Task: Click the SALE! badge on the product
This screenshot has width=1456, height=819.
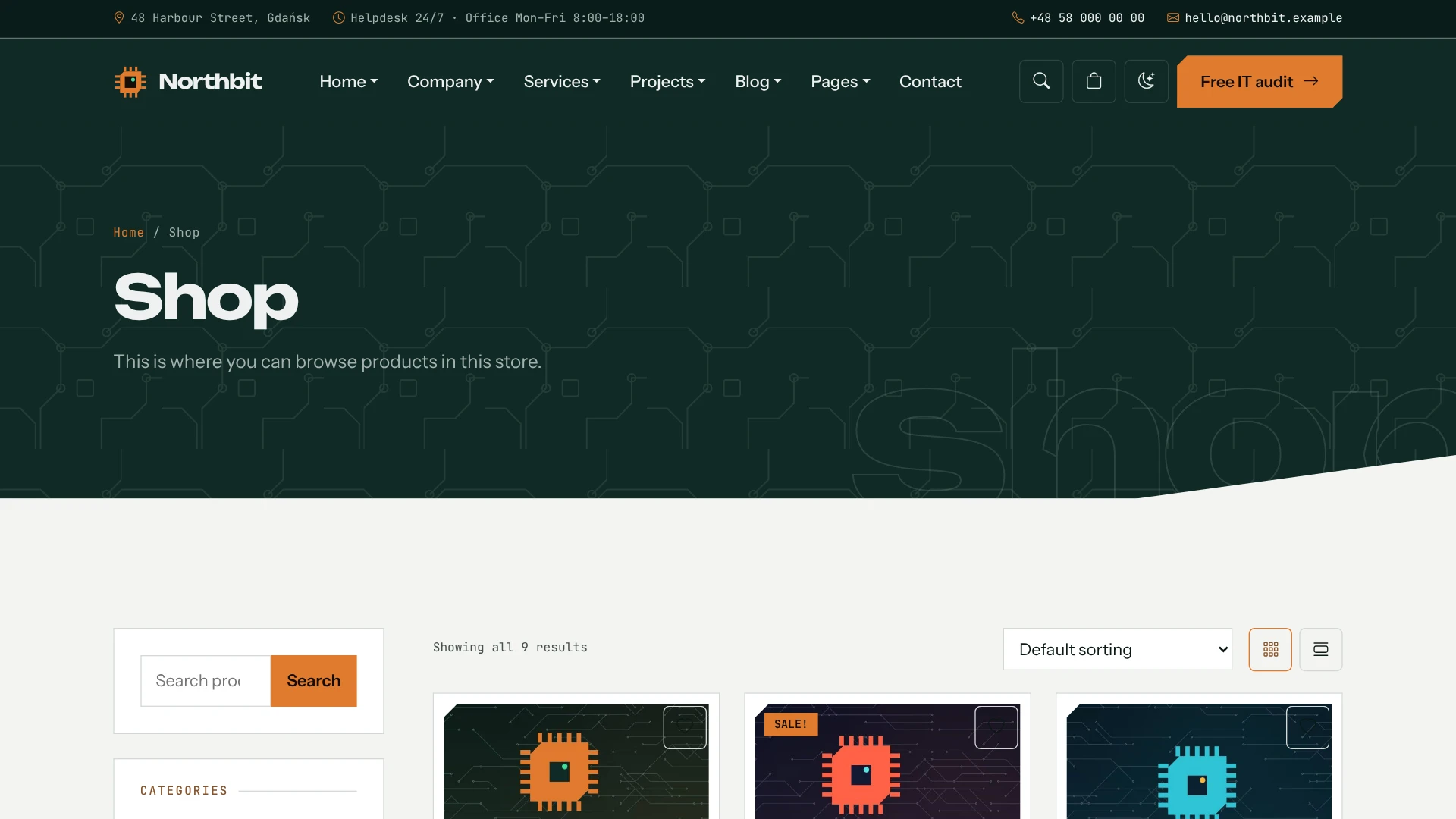Action: coord(791,724)
